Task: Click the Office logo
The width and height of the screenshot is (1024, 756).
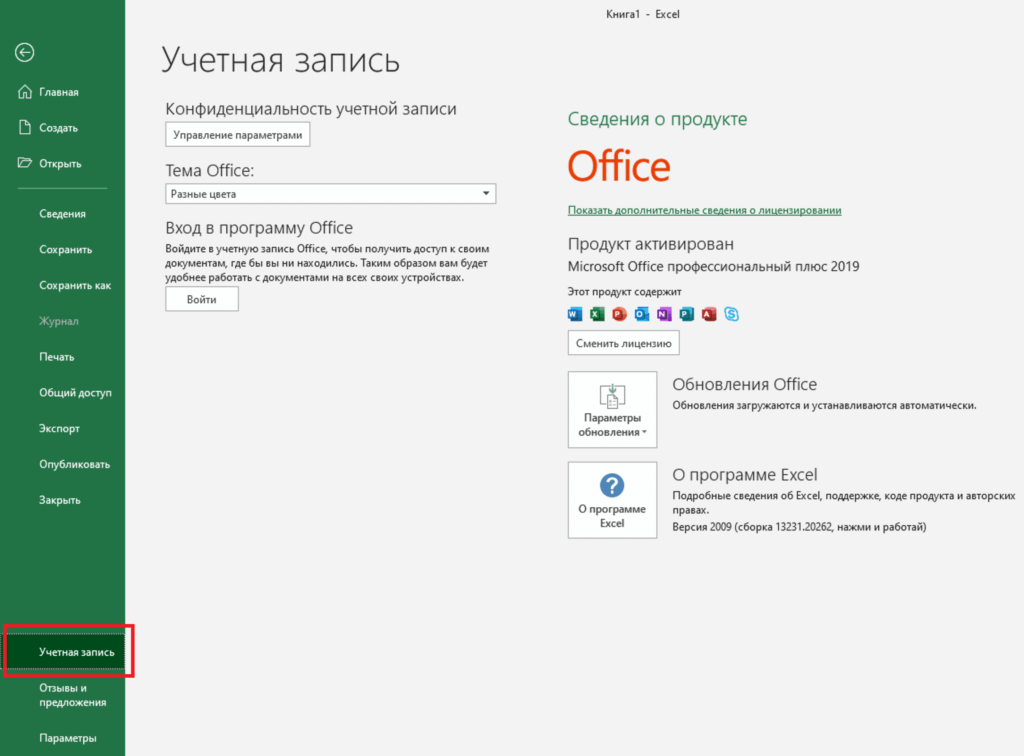Action: coord(619,166)
